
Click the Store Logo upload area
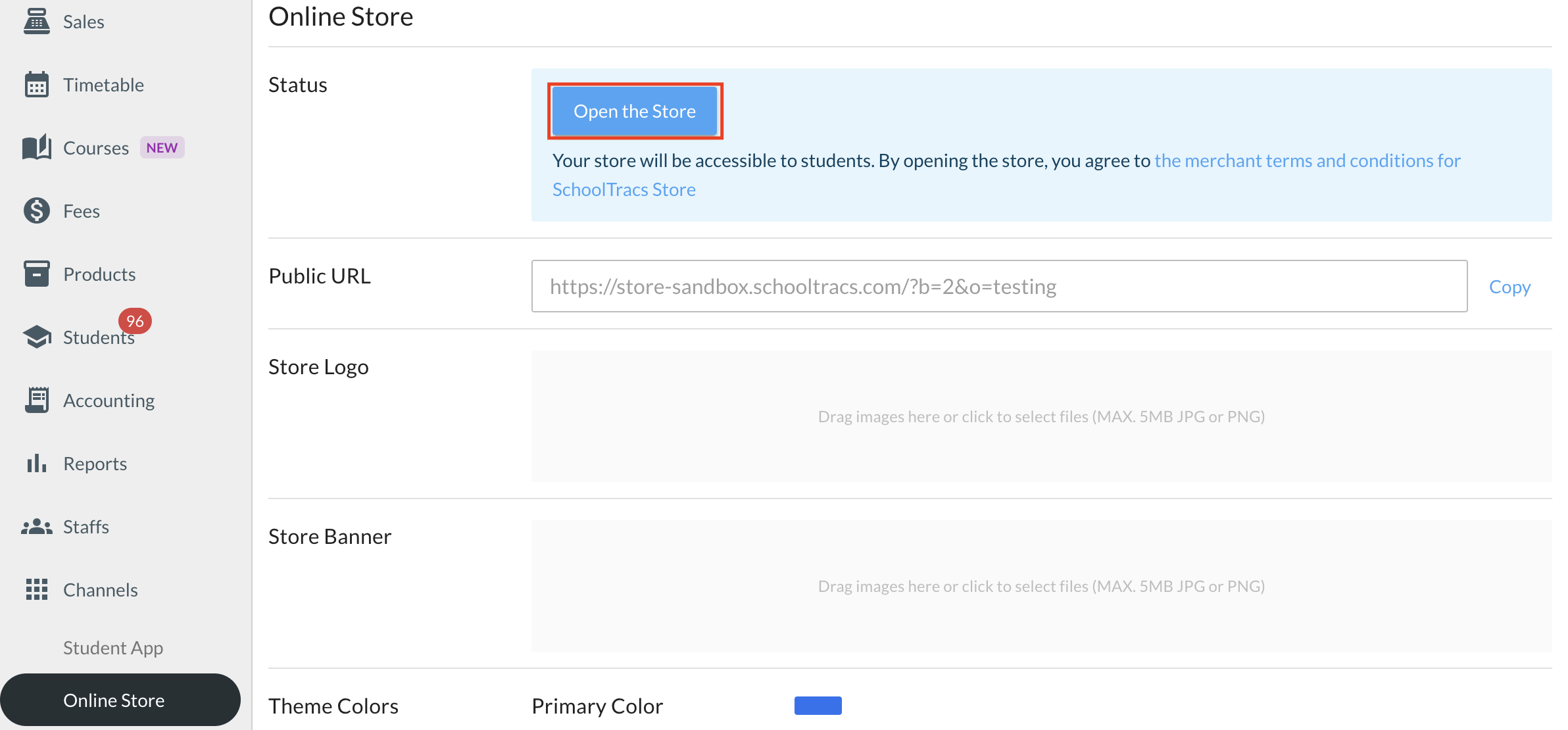1041,416
